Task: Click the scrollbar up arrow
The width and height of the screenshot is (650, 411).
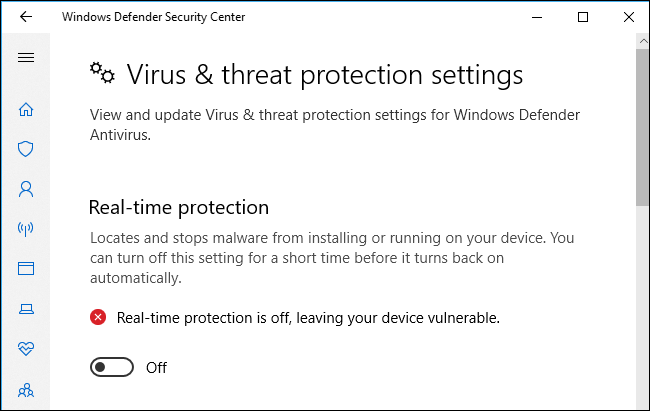Action: pyautogui.click(x=643, y=41)
